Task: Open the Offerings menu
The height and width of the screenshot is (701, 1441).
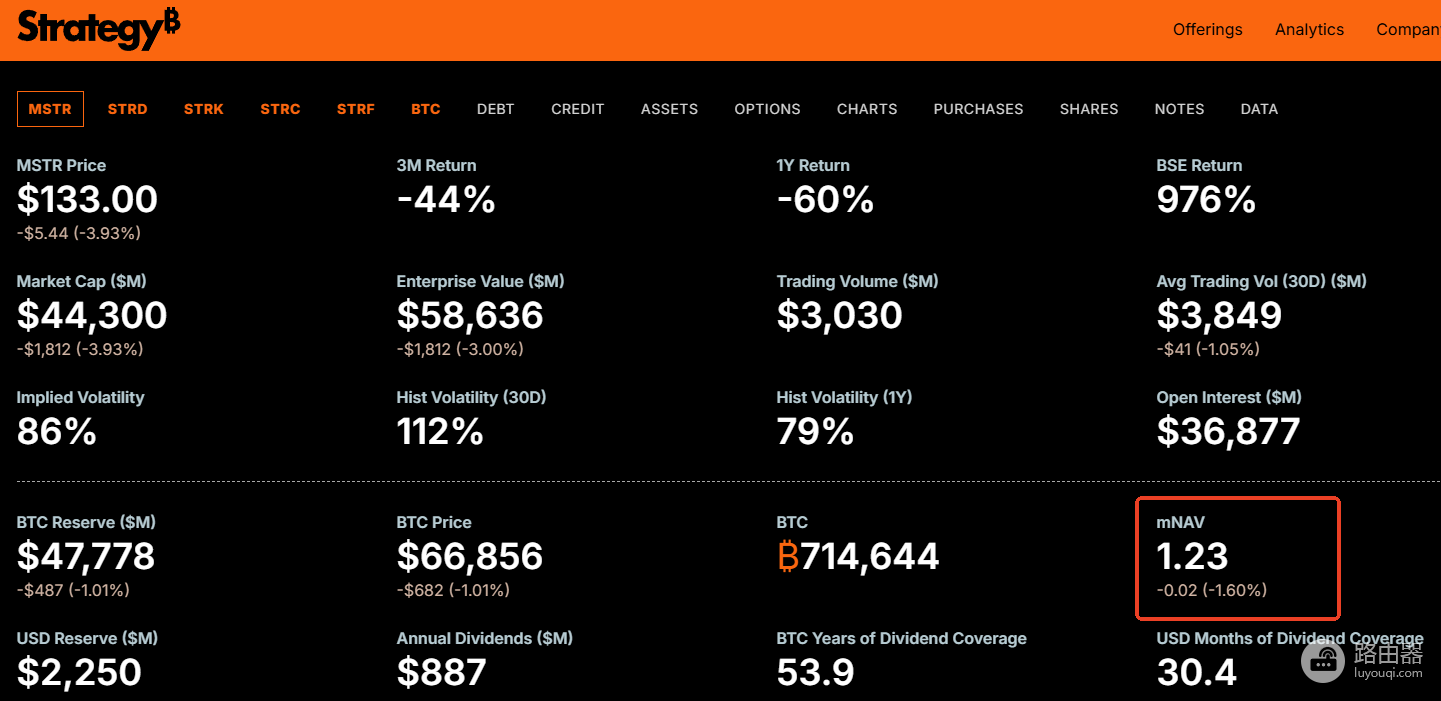Action: [1207, 29]
